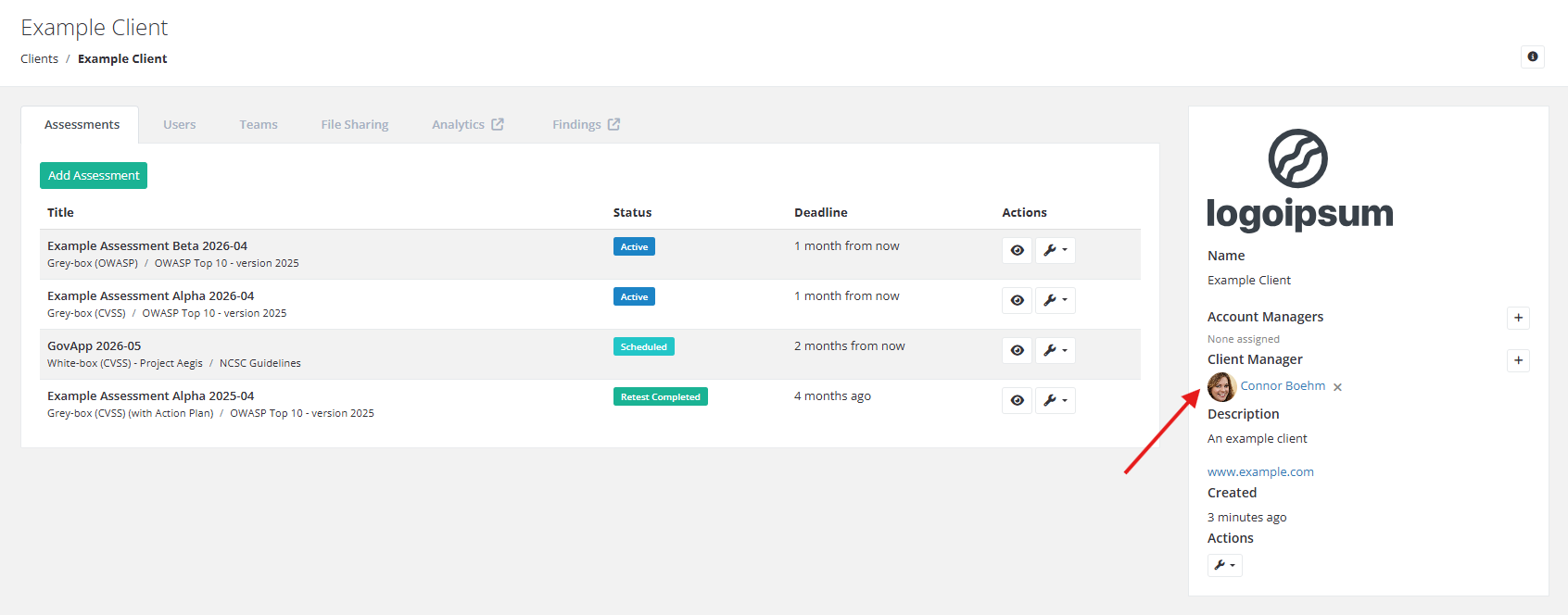Expand wrench menu for GovApp 2026-05
This screenshot has width=1568, height=615.
[x=1055, y=350]
